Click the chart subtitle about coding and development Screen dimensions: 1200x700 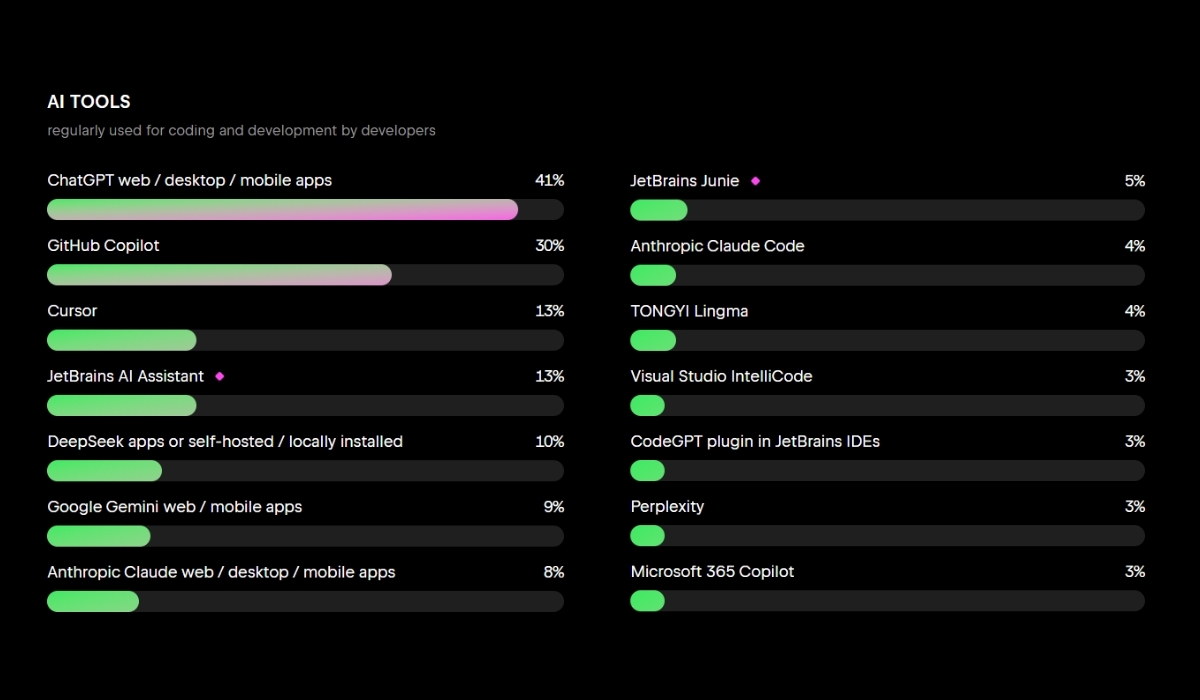click(241, 131)
